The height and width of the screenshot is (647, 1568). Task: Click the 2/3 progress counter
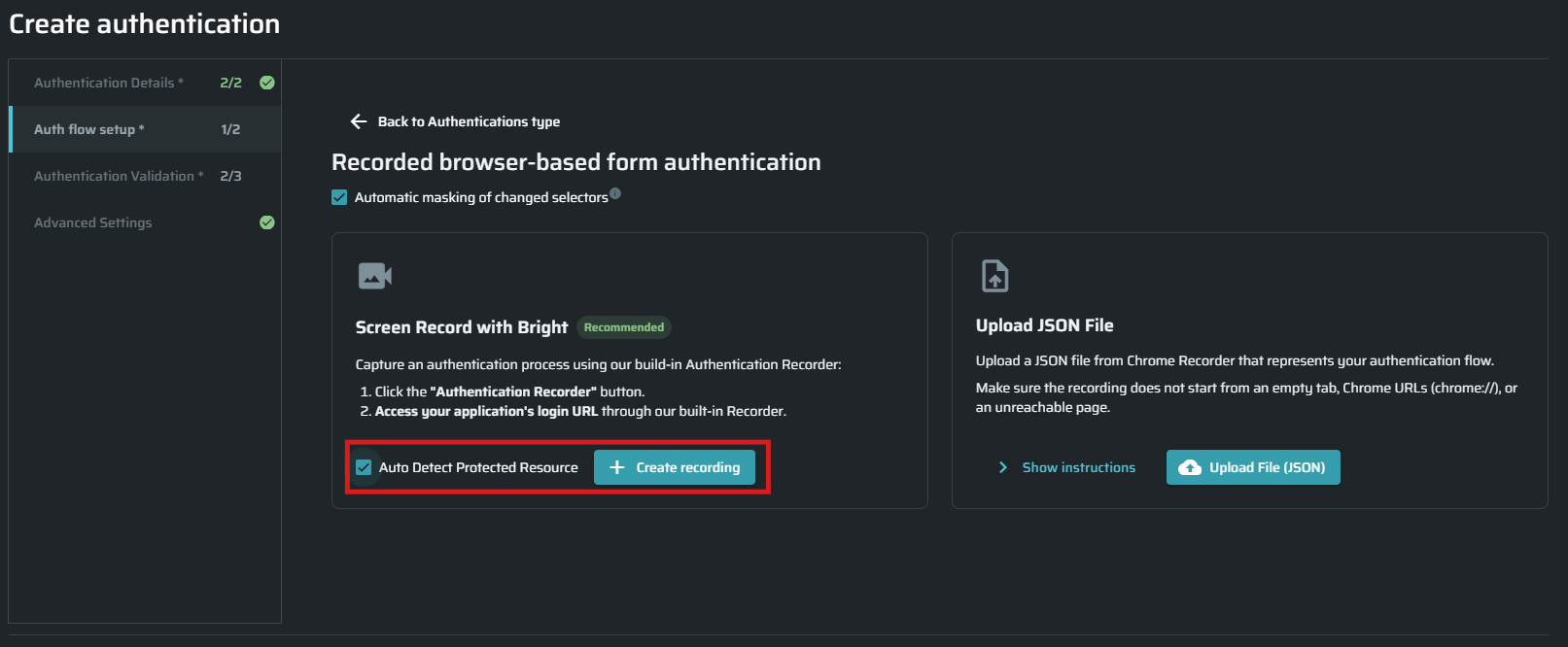[230, 176]
